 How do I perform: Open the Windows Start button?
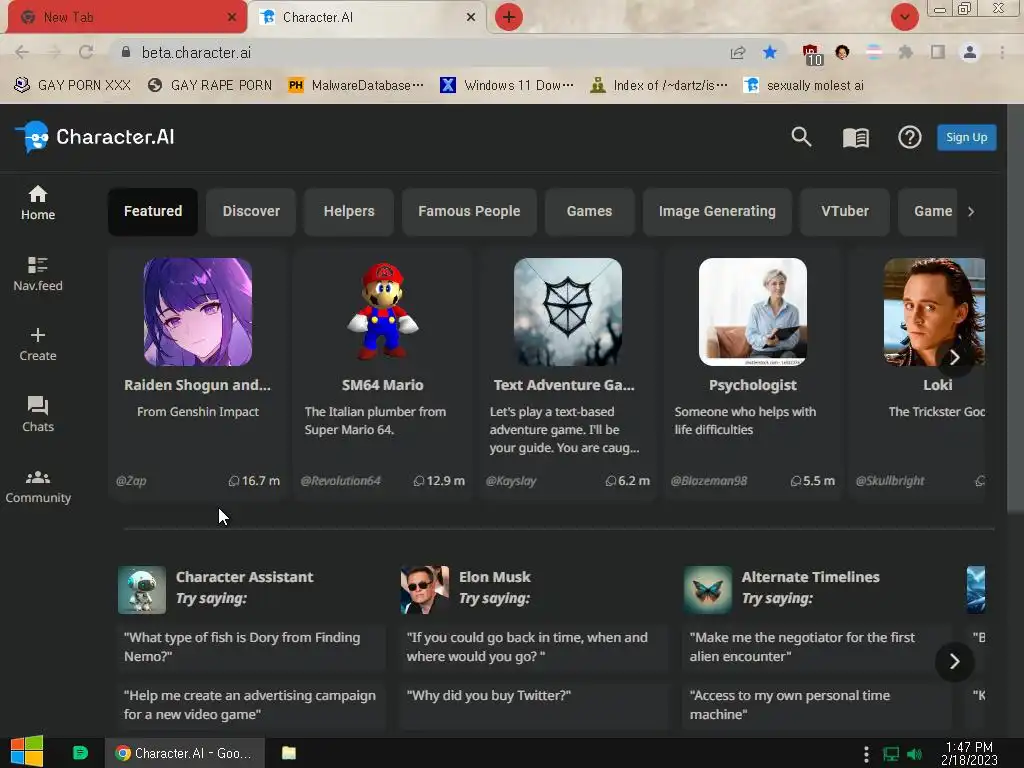[27, 752]
